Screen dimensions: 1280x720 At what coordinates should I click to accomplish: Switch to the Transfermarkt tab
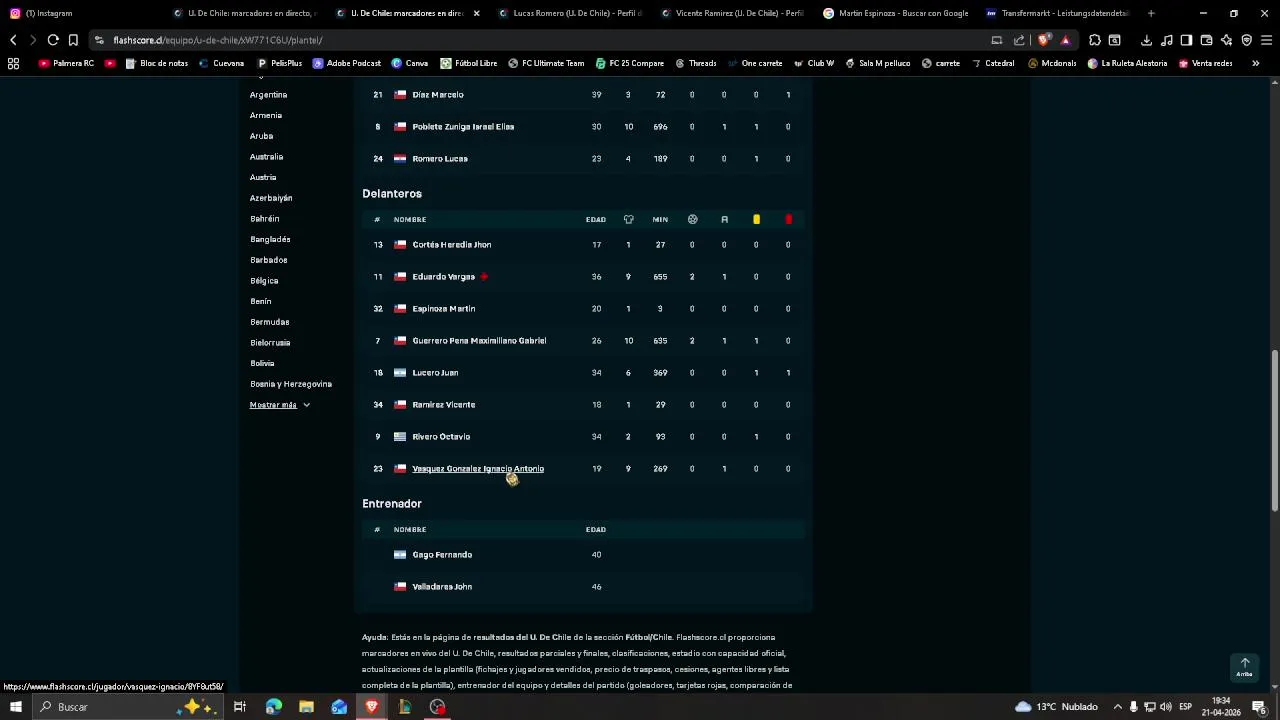click(x=1058, y=13)
